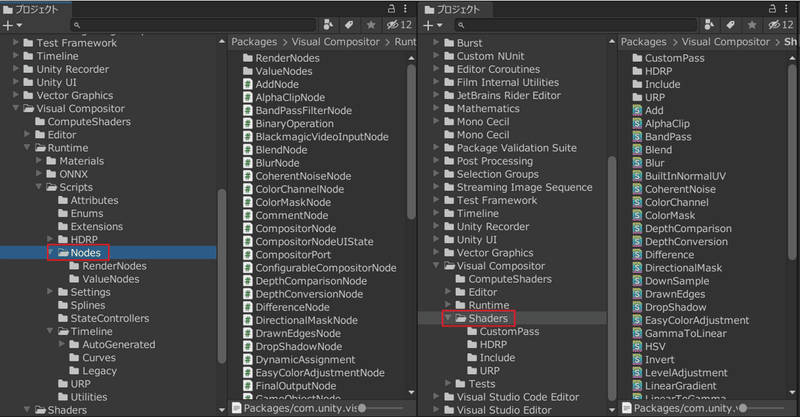Open CustomPass folder in right file list
The image size is (800, 417).
coord(668,58)
